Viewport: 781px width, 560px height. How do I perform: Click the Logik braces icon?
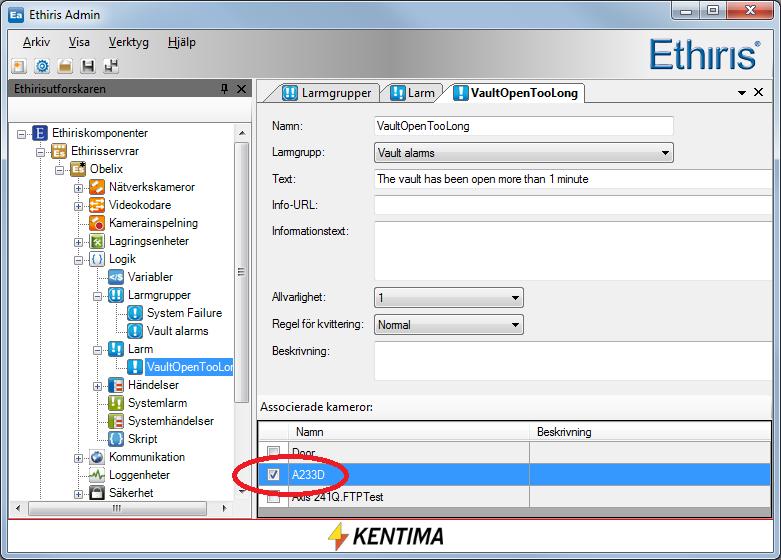(x=97, y=259)
